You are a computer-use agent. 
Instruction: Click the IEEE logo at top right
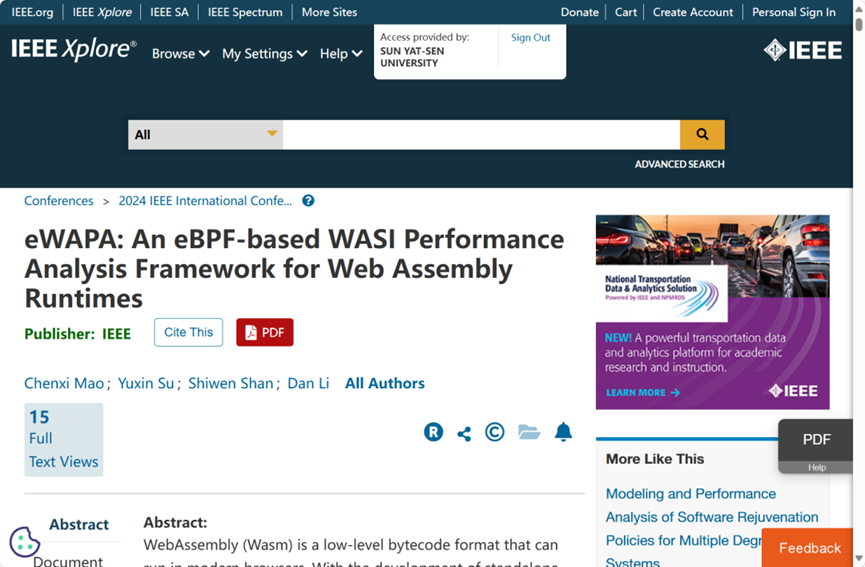[802, 51]
